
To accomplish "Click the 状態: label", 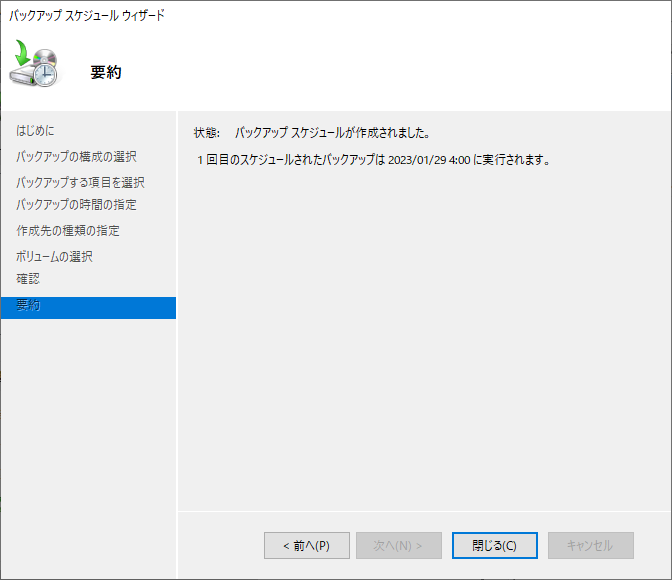I will pos(206,133).
